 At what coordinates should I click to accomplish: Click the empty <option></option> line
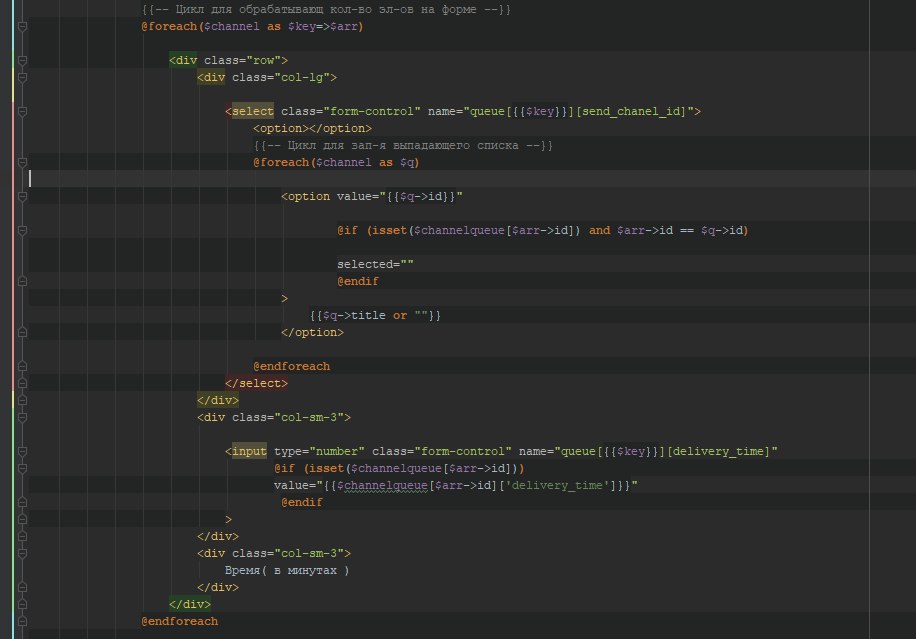pyautogui.click(x=313, y=129)
